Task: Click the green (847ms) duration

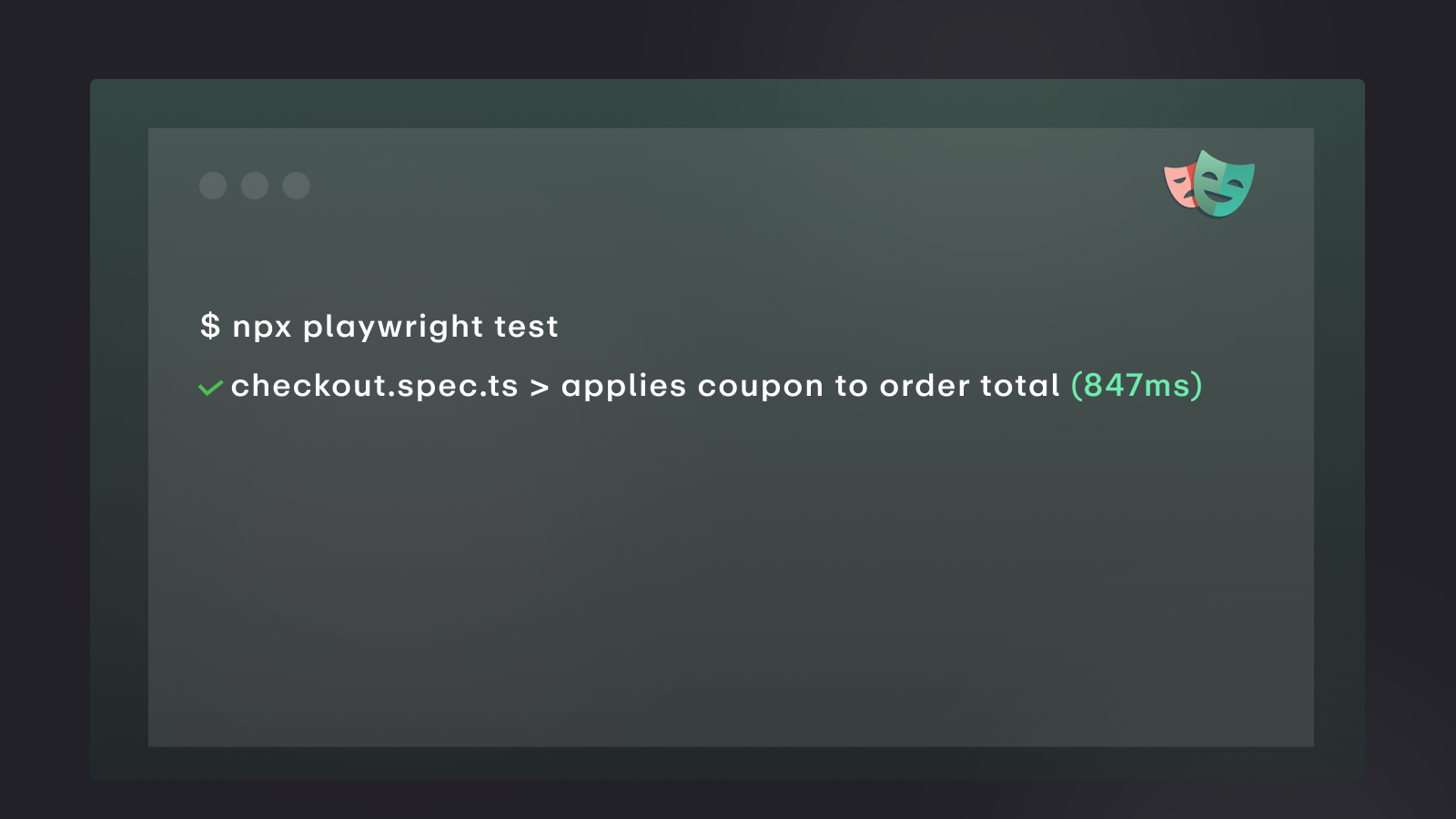Action: 1137,385
